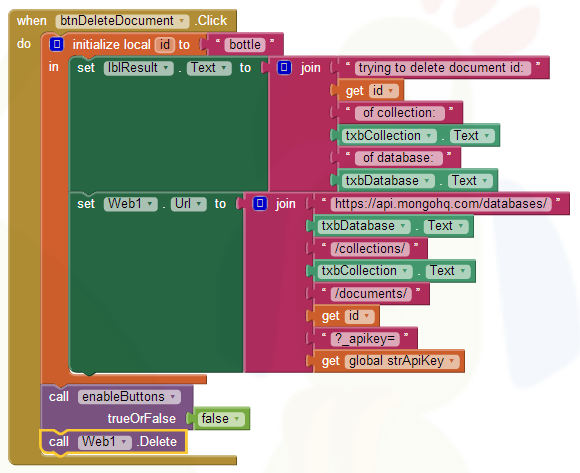Edit the bottle text string value

point(245,45)
